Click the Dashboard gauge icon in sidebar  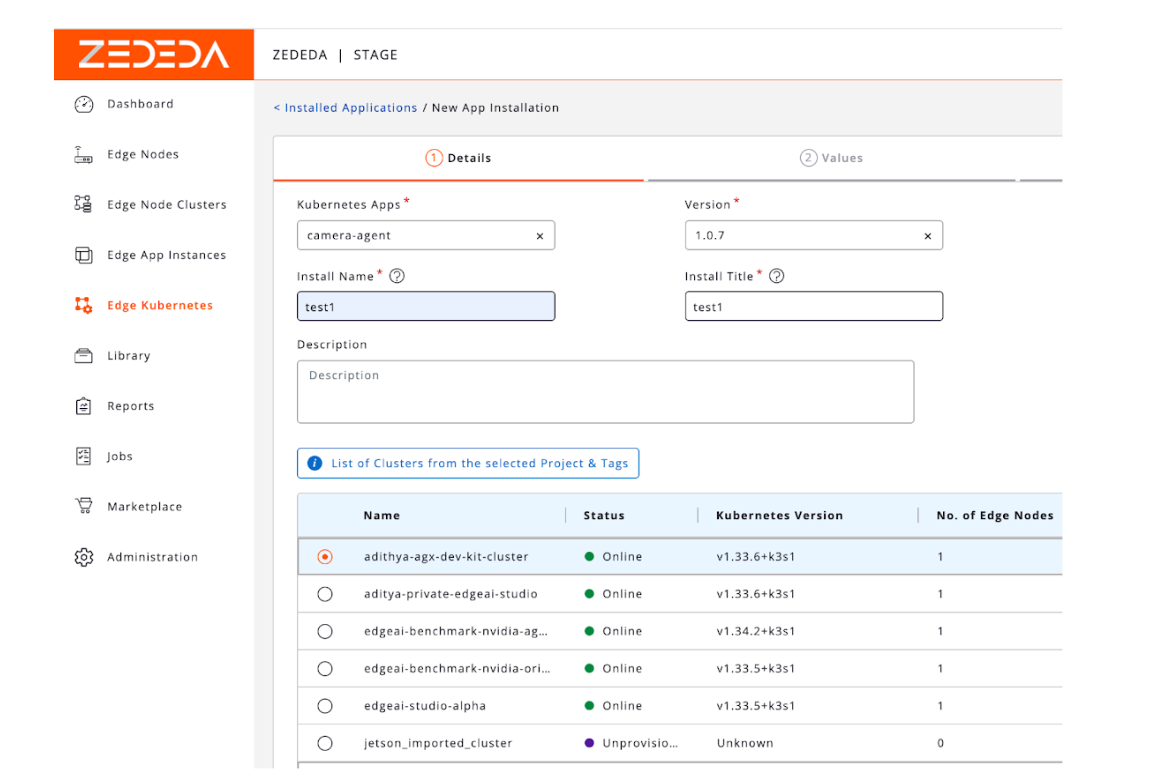84,104
